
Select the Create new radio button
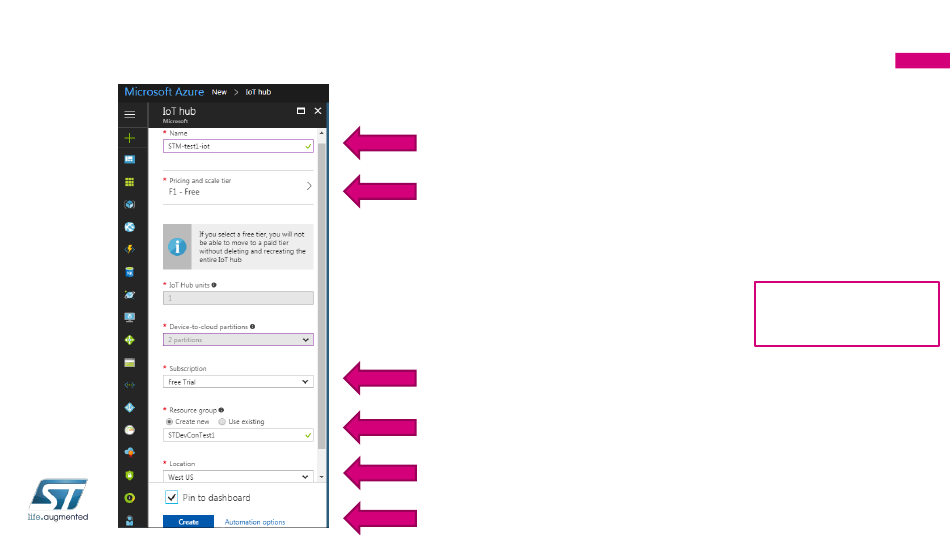pyautogui.click(x=170, y=422)
